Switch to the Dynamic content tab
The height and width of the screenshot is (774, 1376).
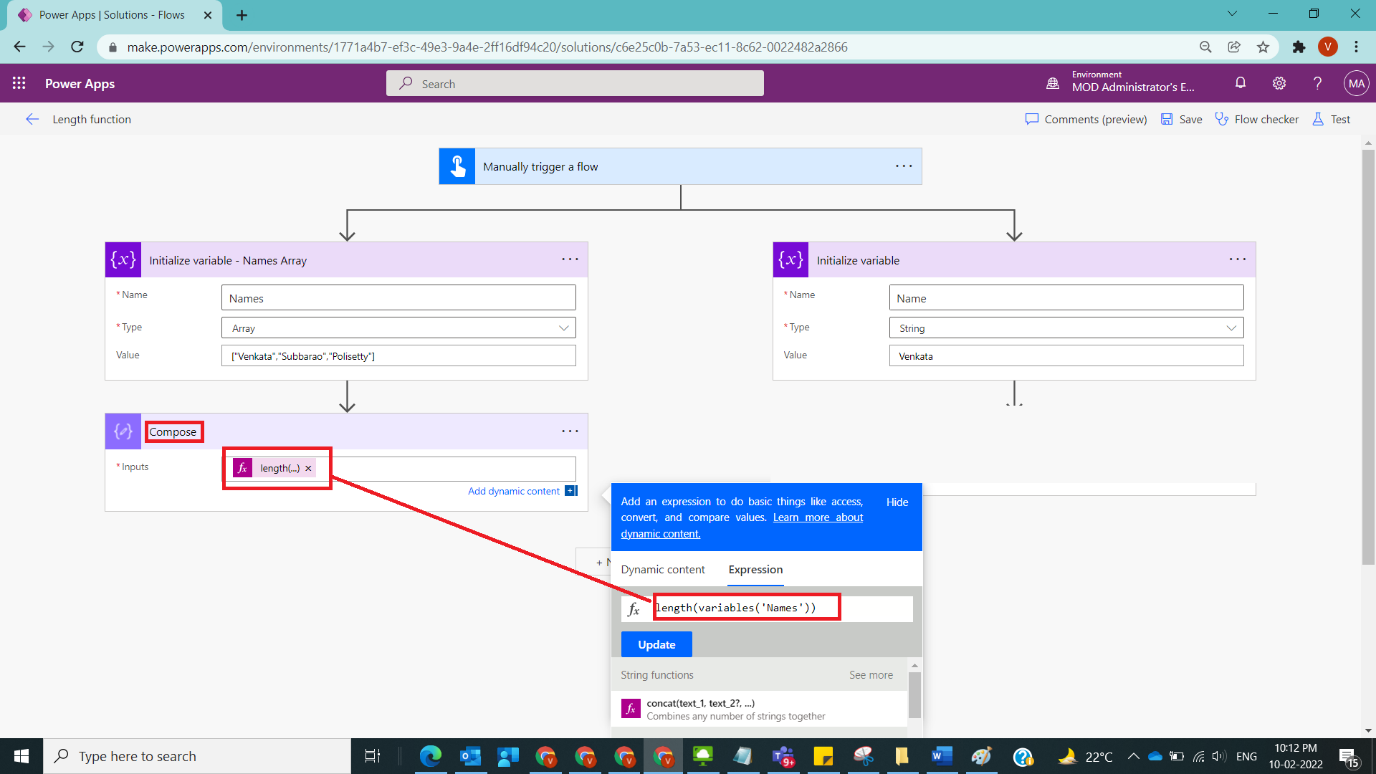(663, 569)
